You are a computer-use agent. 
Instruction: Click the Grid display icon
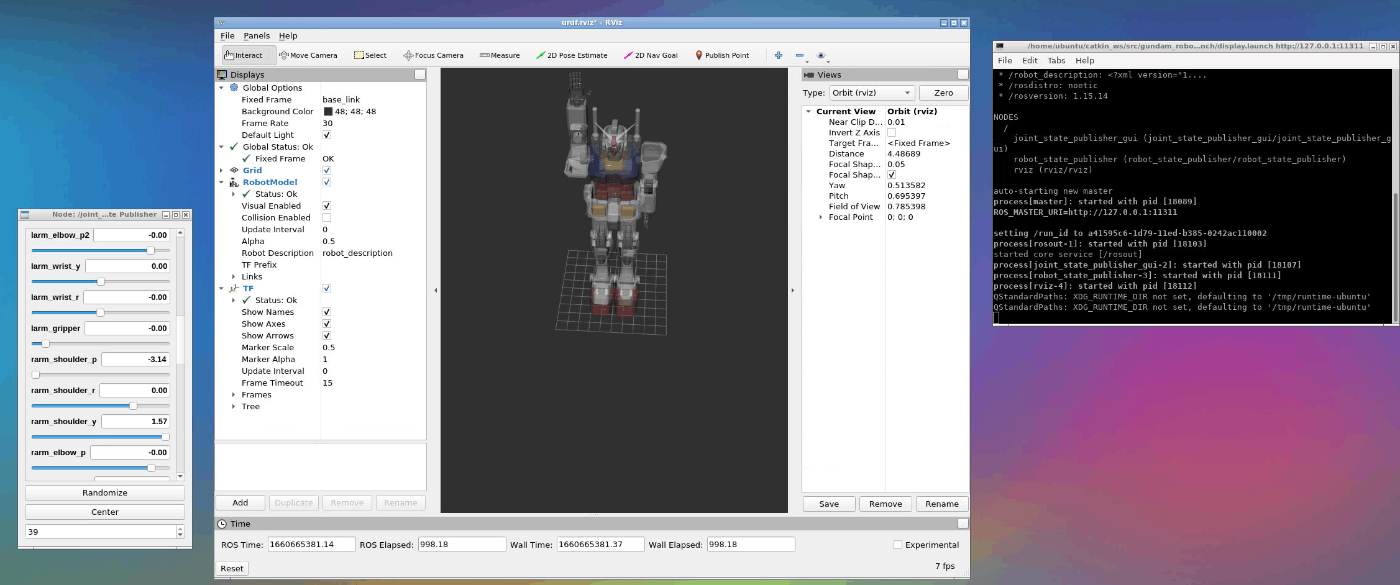234,170
